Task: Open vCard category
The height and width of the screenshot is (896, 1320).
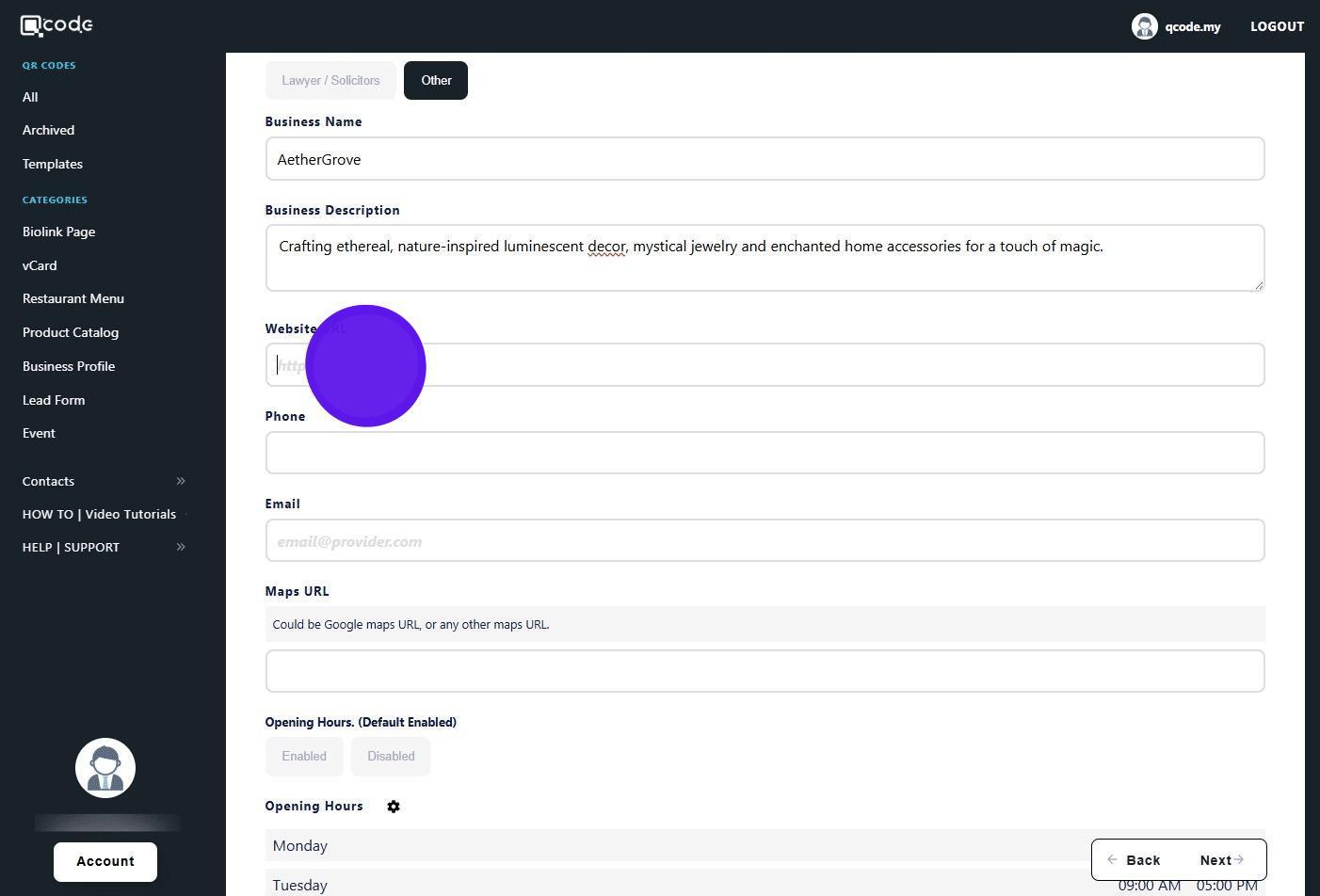Action: 40,265
